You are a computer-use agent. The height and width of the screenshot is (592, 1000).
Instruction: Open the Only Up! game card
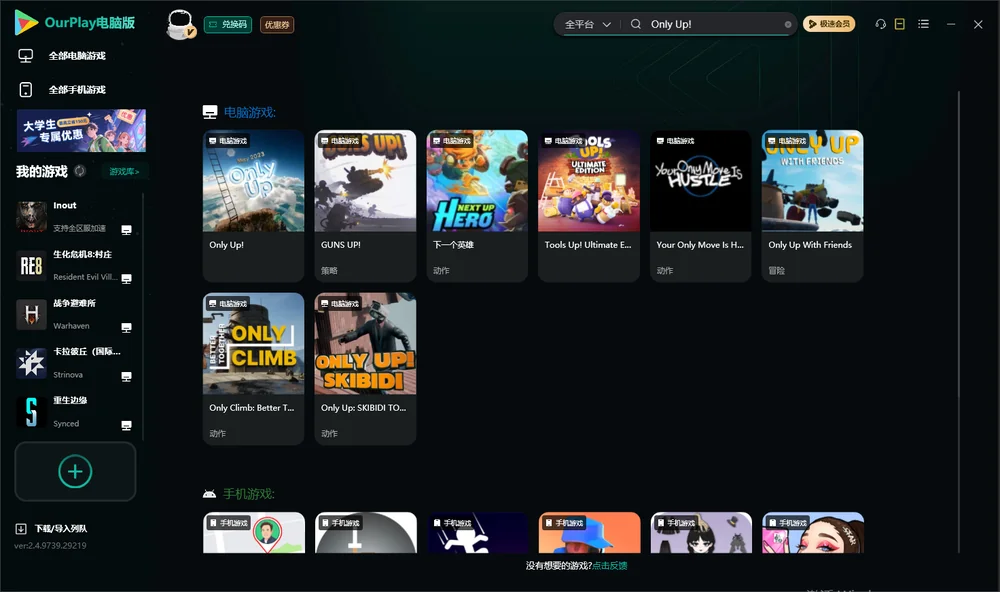[253, 206]
